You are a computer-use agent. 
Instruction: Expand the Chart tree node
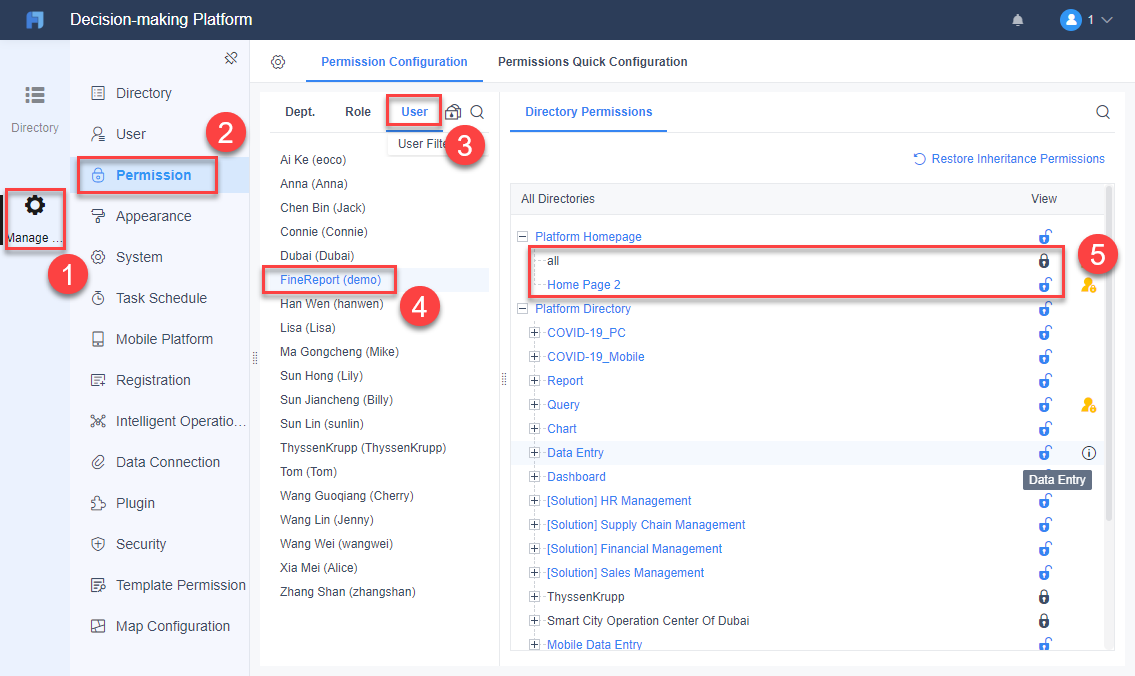(x=534, y=428)
